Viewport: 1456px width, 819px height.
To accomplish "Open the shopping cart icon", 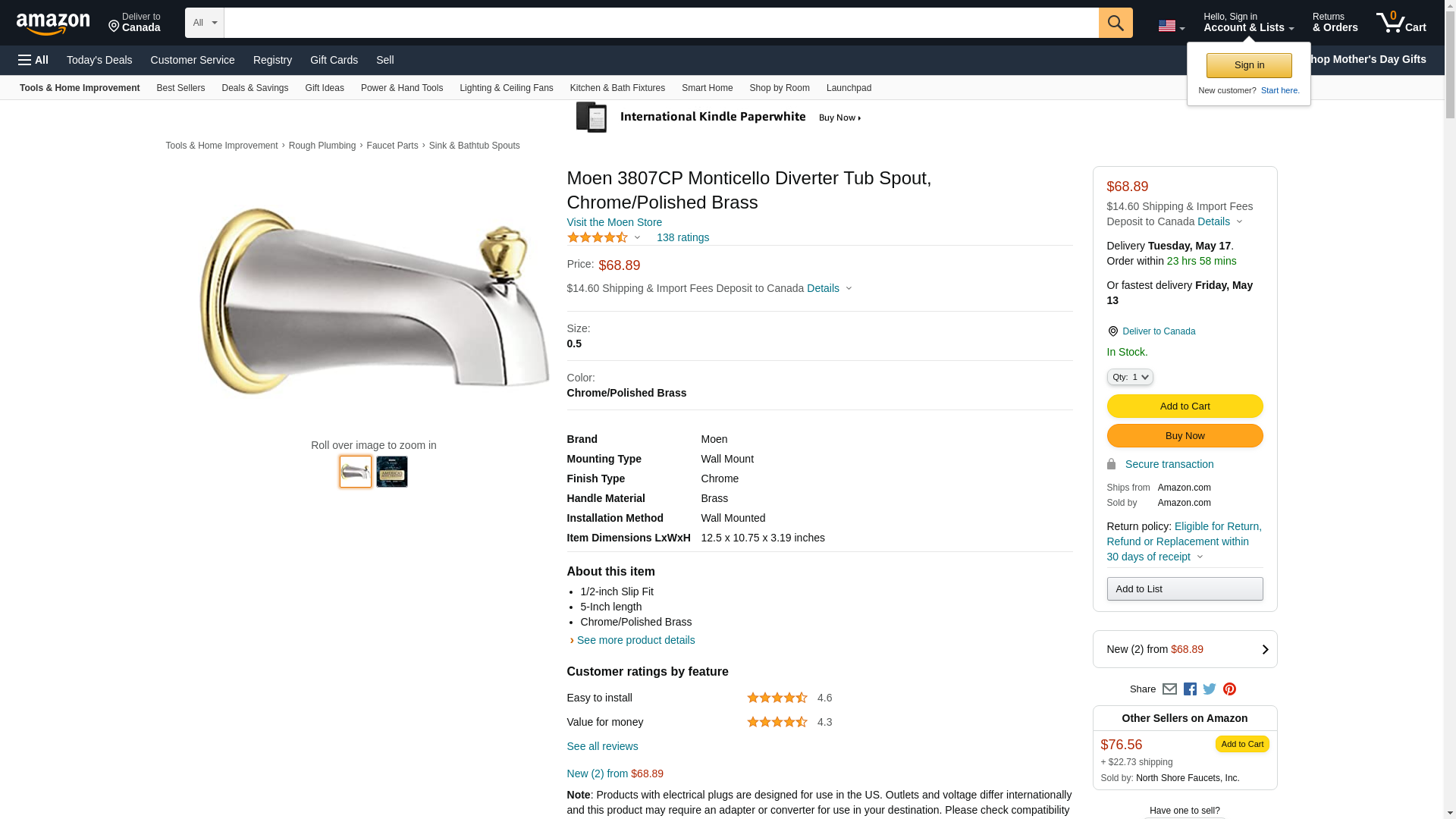I will click(x=1401, y=23).
